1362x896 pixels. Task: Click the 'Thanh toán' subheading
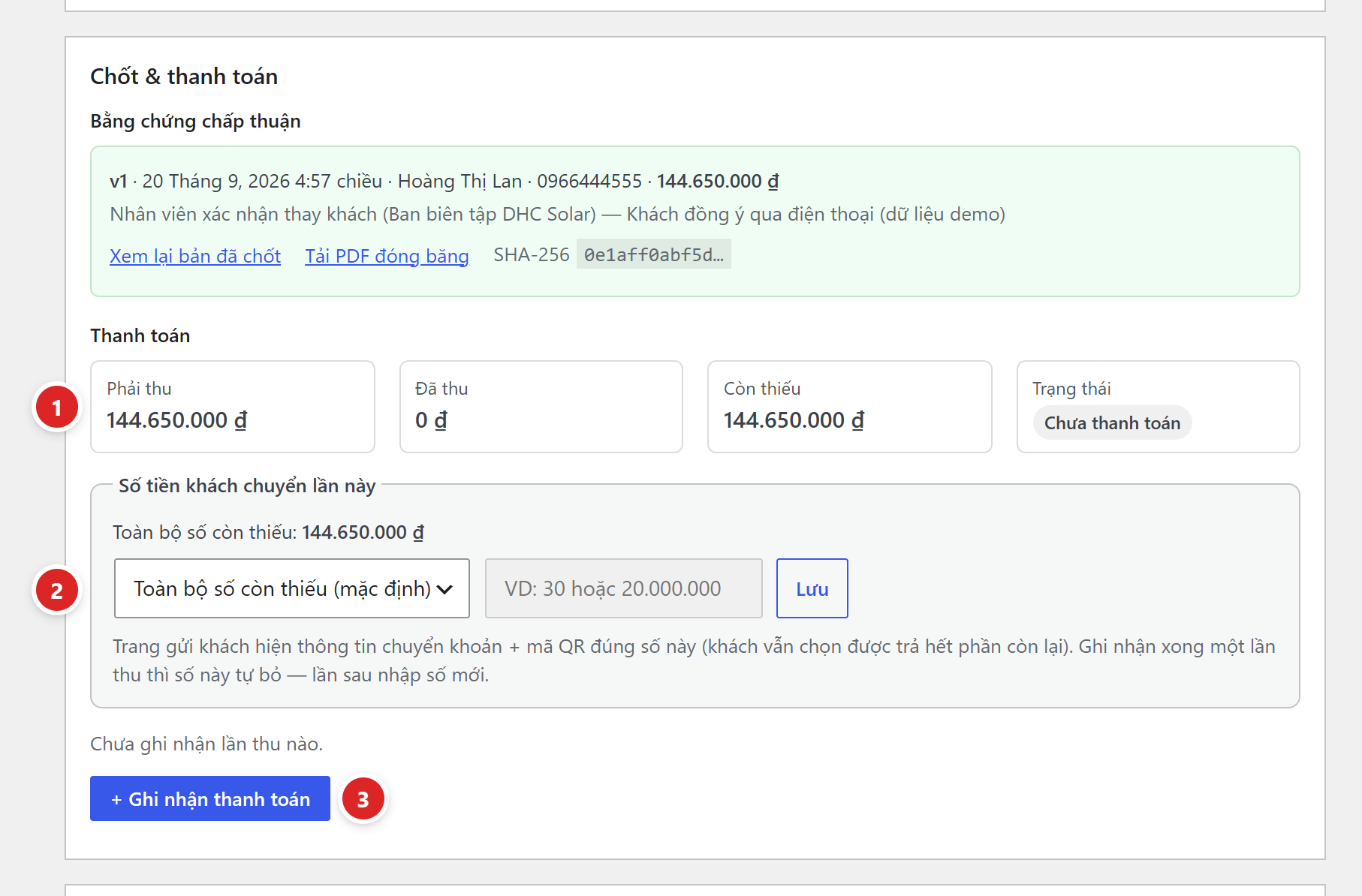coord(140,335)
